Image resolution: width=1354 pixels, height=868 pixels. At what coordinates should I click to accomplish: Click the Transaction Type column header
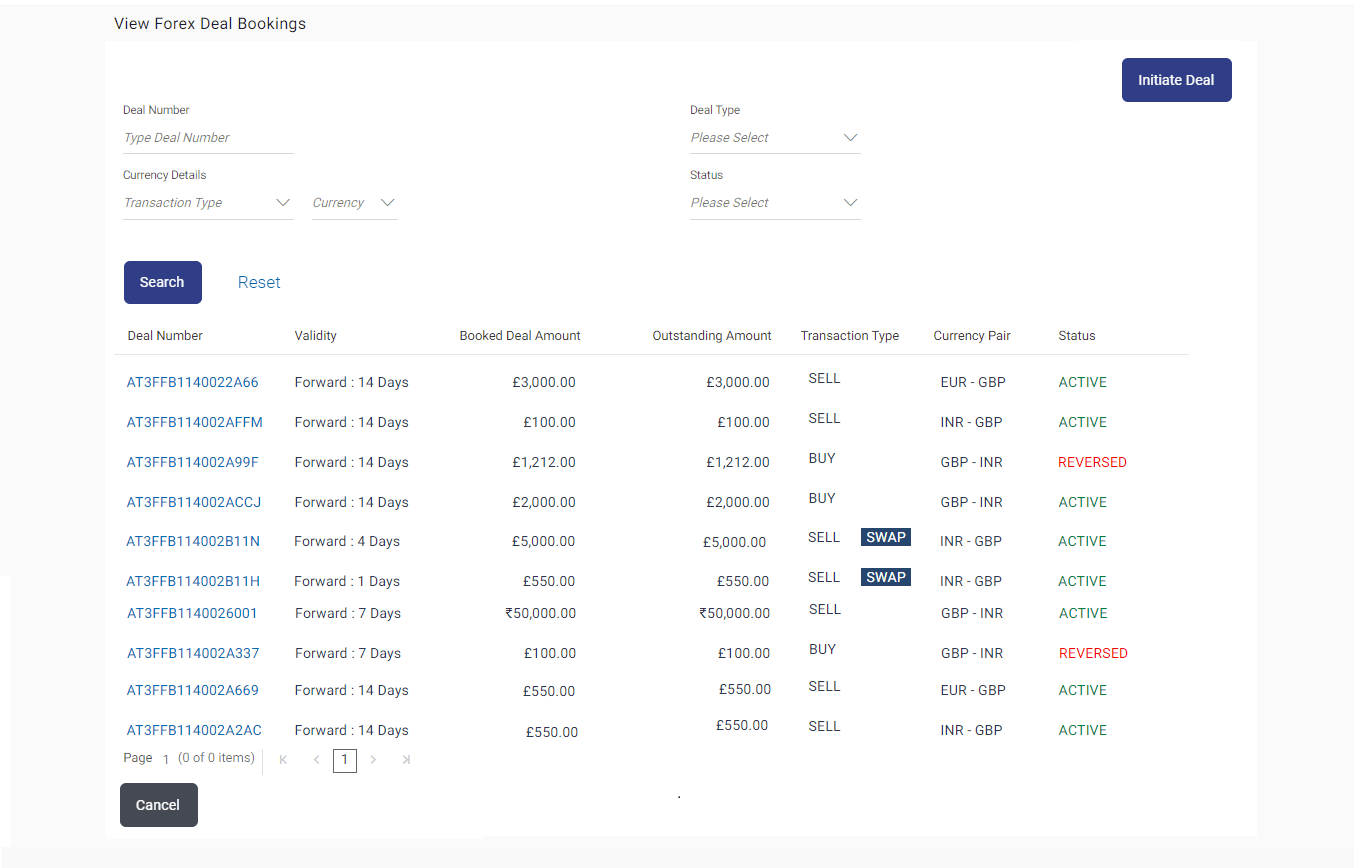click(850, 336)
